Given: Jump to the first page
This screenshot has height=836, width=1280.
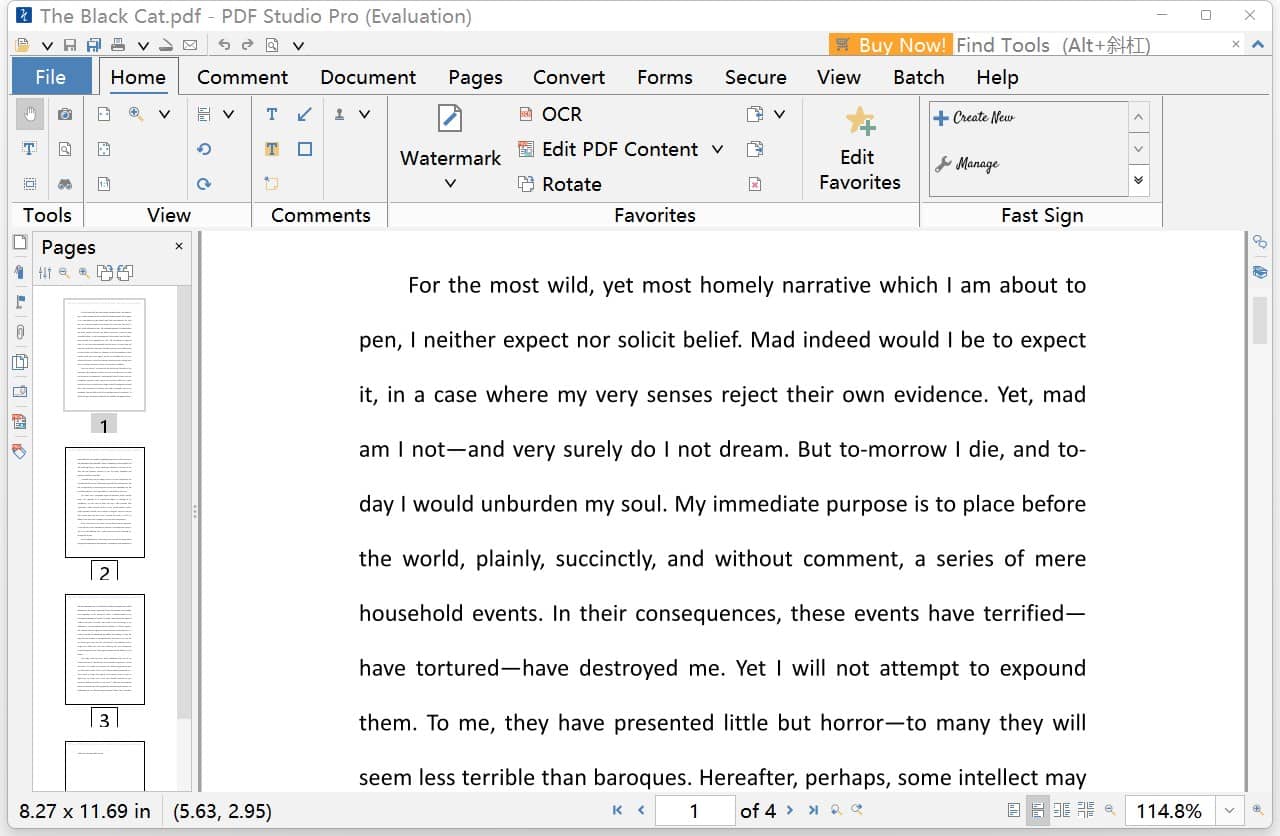Looking at the screenshot, I should pos(617,811).
